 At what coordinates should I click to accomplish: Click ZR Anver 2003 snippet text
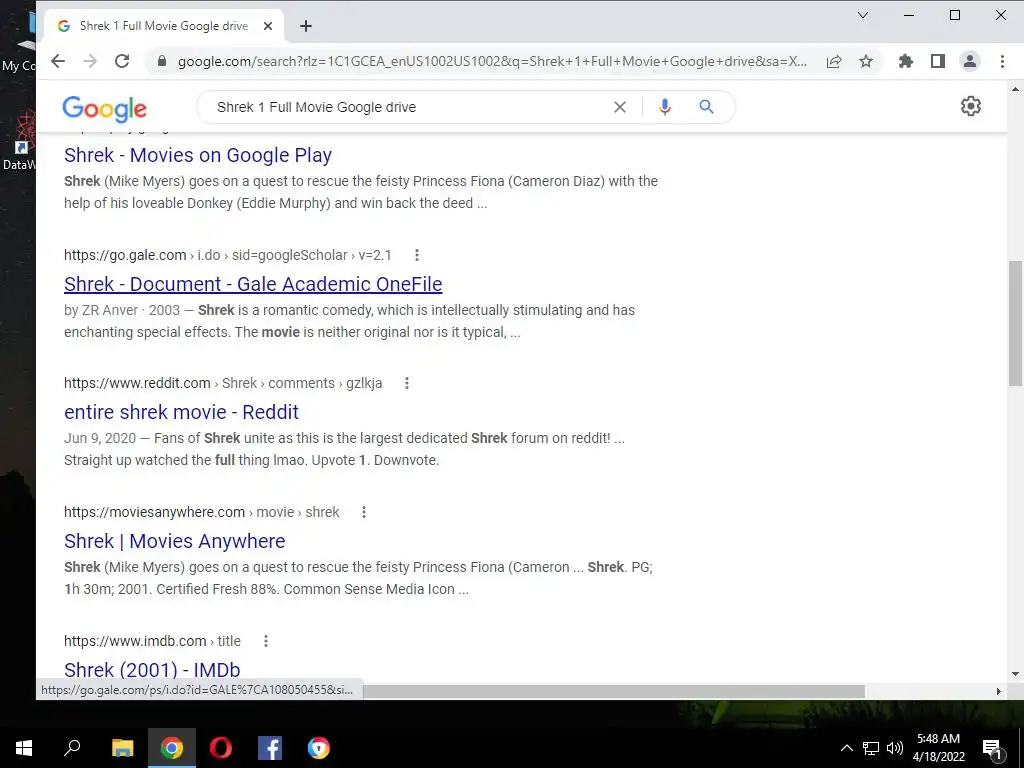(349, 321)
